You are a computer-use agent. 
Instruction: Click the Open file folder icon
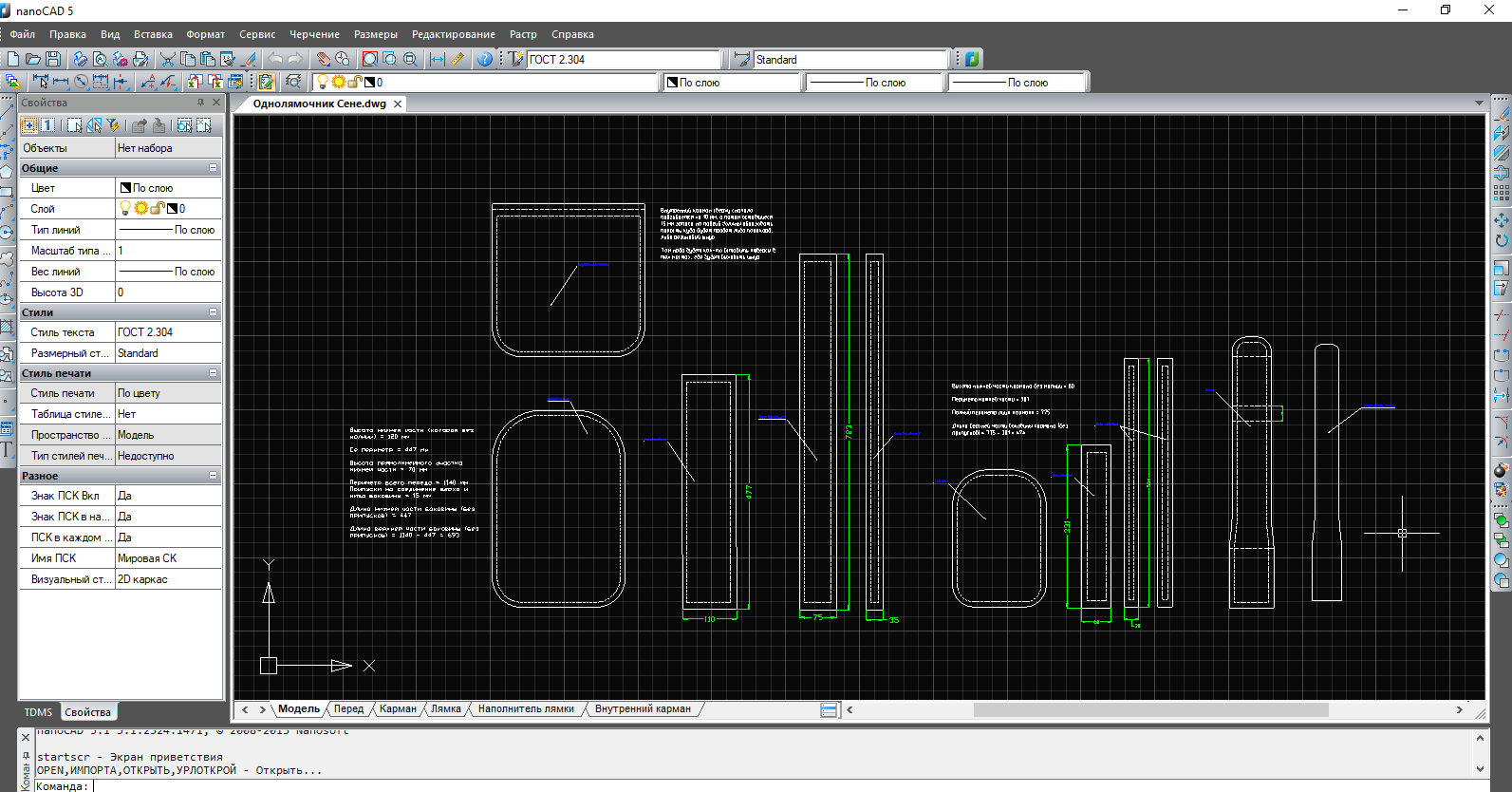pyautogui.click(x=33, y=59)
